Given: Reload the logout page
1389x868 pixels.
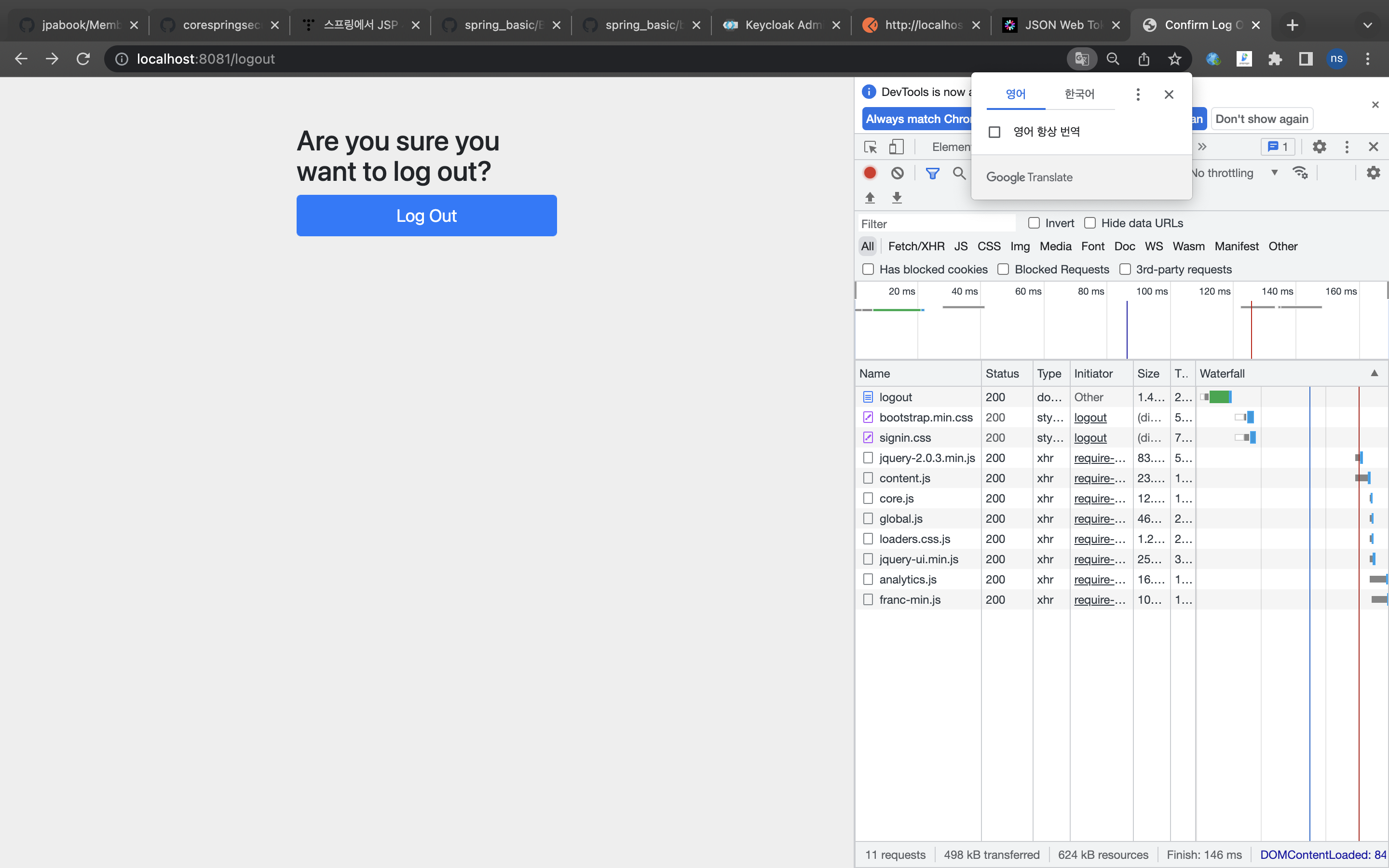Looking at the screenshot, I should click(x=83, y=58).
